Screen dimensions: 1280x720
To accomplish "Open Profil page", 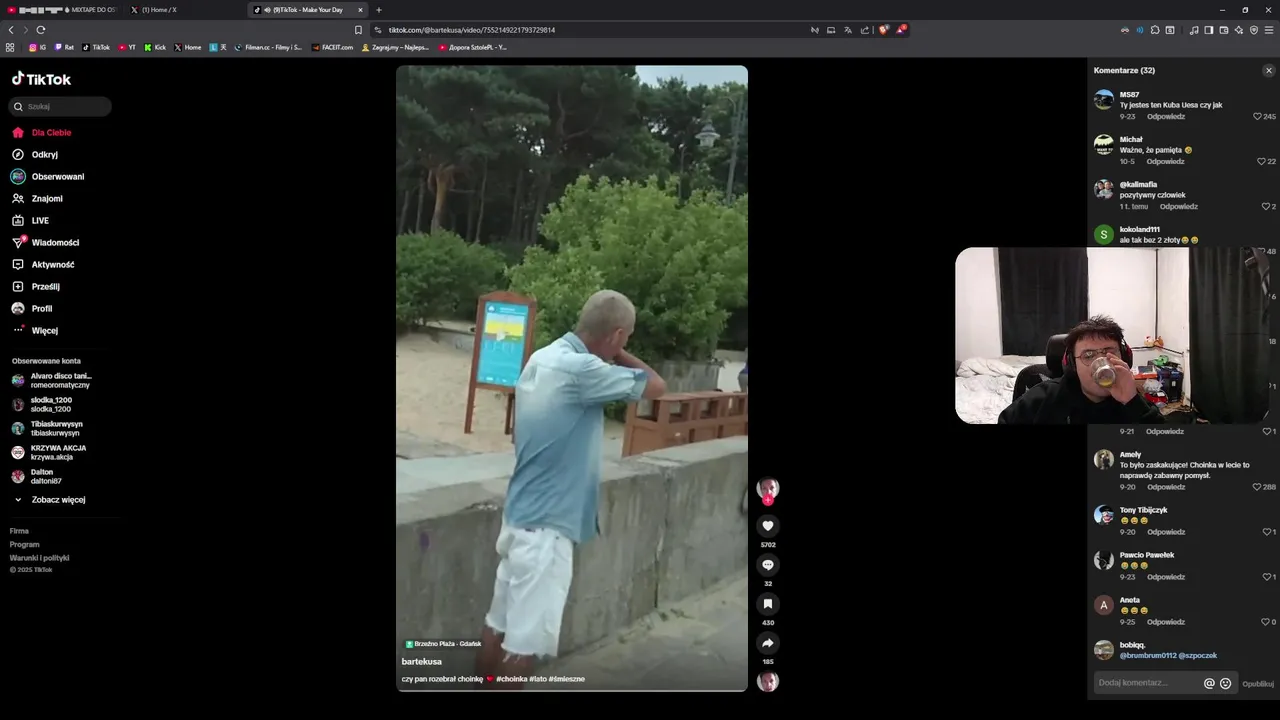I will point(32,309).
